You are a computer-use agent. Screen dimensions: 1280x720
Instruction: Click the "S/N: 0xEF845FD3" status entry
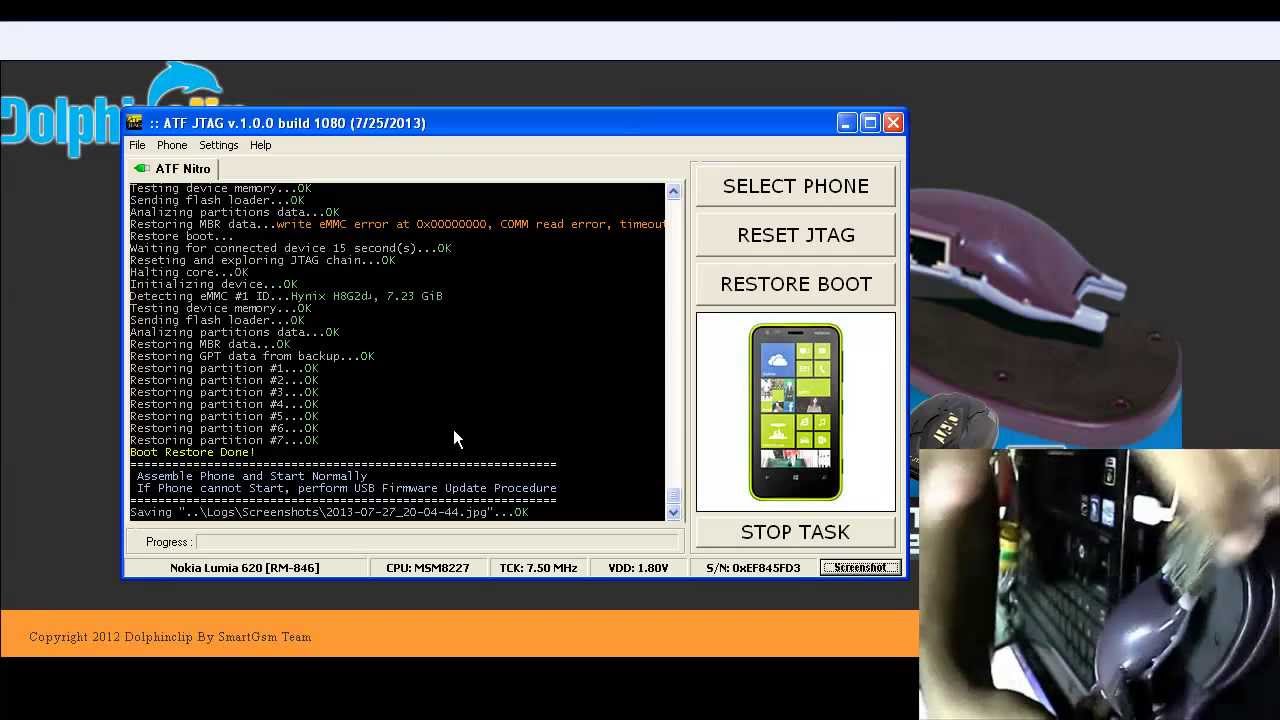point(753,567)
